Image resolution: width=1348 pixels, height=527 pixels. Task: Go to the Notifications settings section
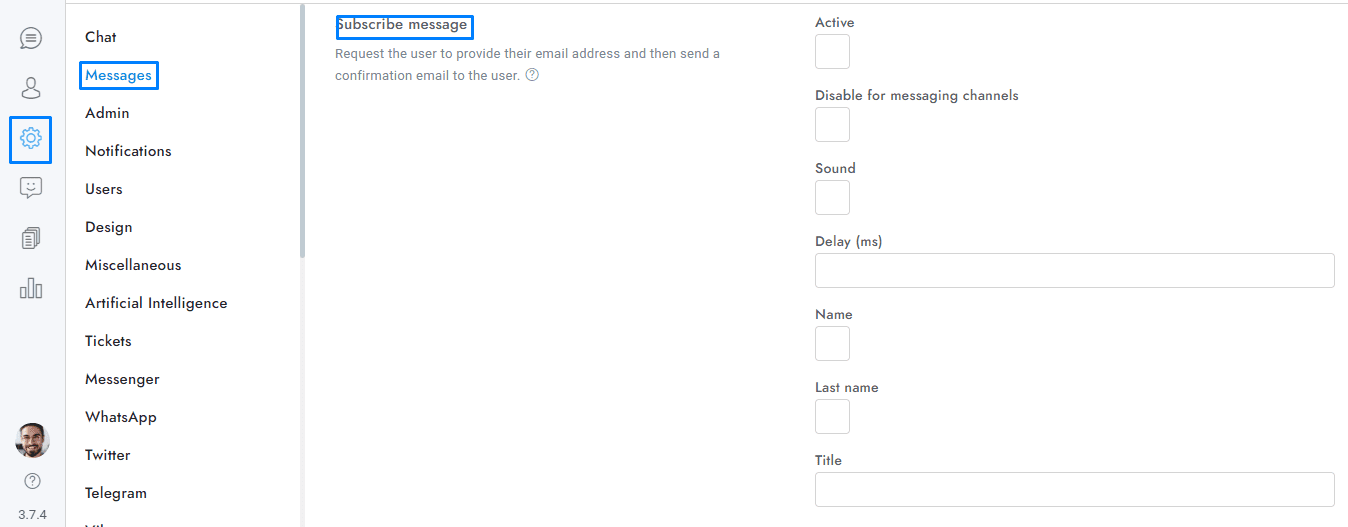(x=128, y=151)
